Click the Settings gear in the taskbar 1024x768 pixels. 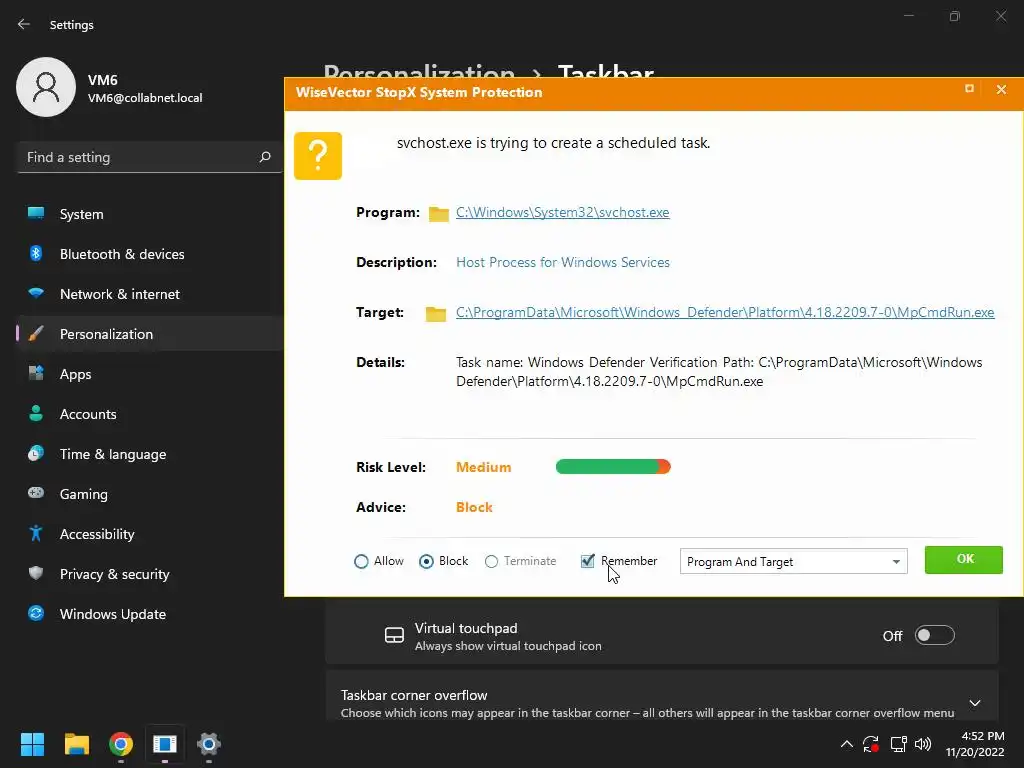coord(209,744)
